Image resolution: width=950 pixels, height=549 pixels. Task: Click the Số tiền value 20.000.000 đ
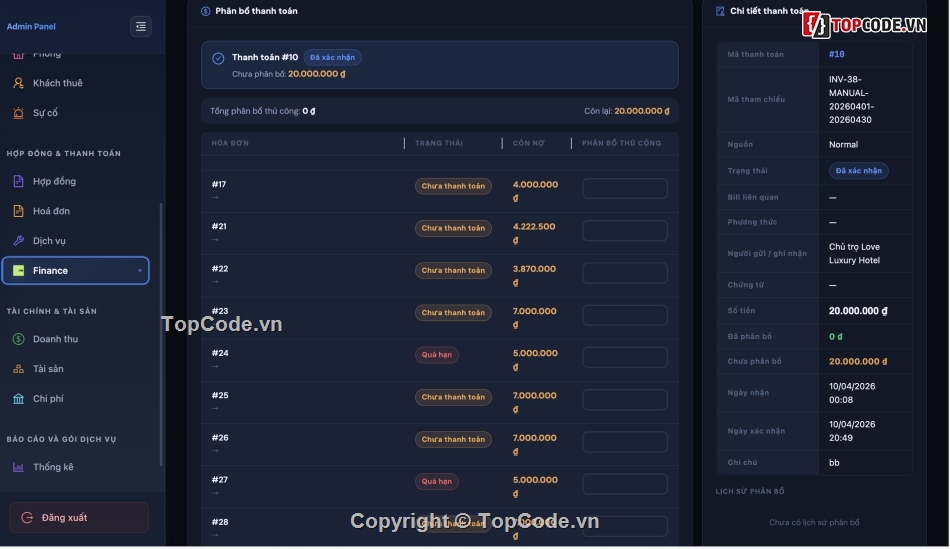[x=858, y=311]
